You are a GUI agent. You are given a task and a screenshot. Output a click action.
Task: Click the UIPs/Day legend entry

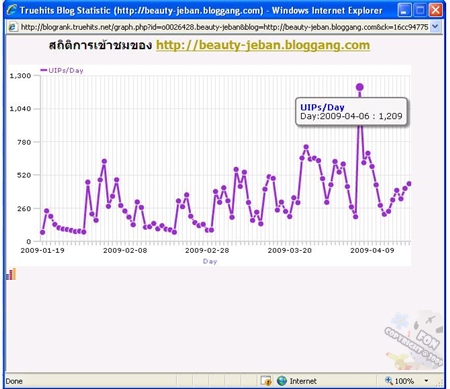point(62,70)
